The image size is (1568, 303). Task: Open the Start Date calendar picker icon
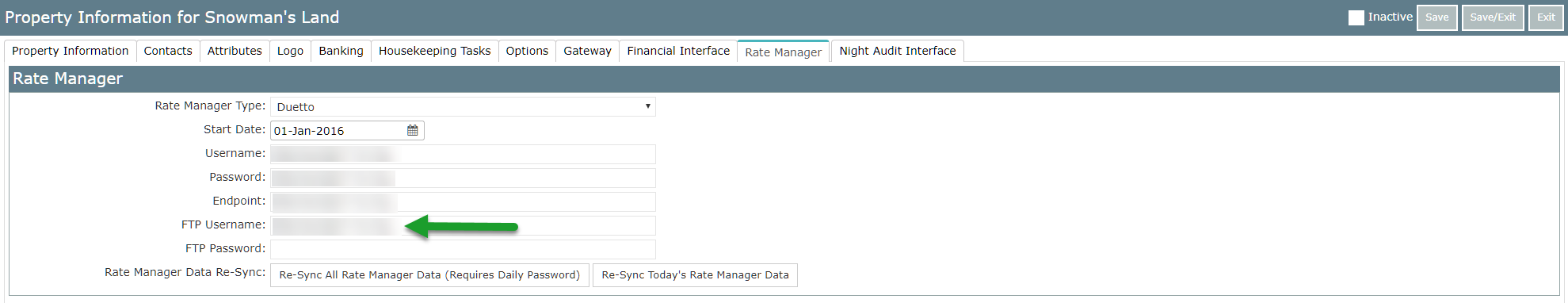click(x=412, y=131)
